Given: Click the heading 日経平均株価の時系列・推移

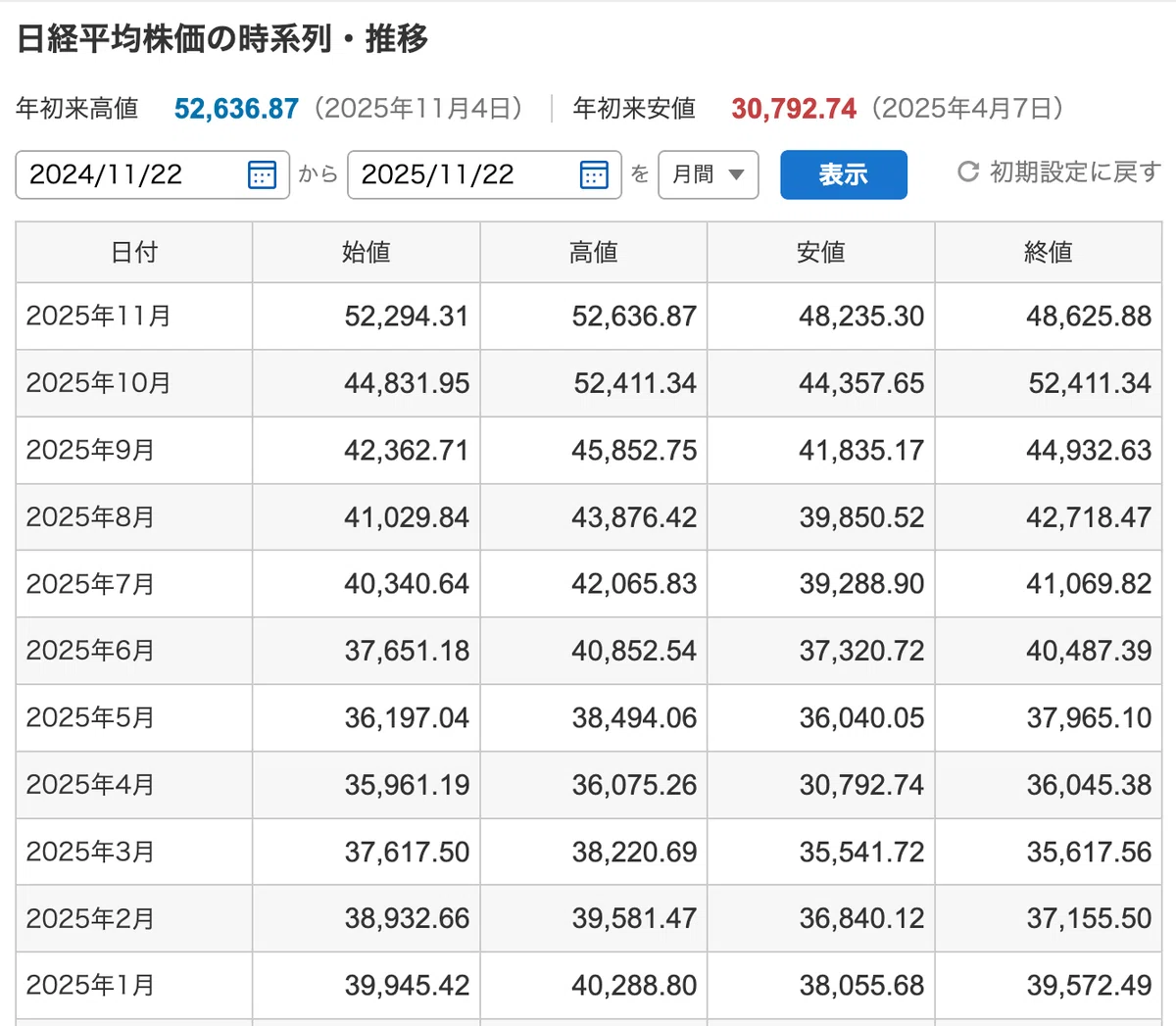Looking at the screenshot, I should (222, 39).
